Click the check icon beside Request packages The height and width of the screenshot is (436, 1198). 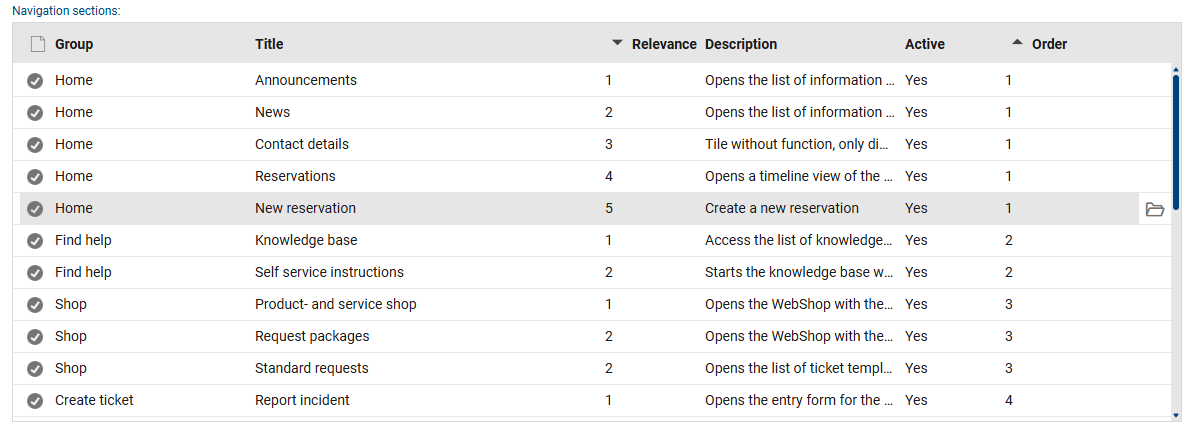(x=35, y=337)
